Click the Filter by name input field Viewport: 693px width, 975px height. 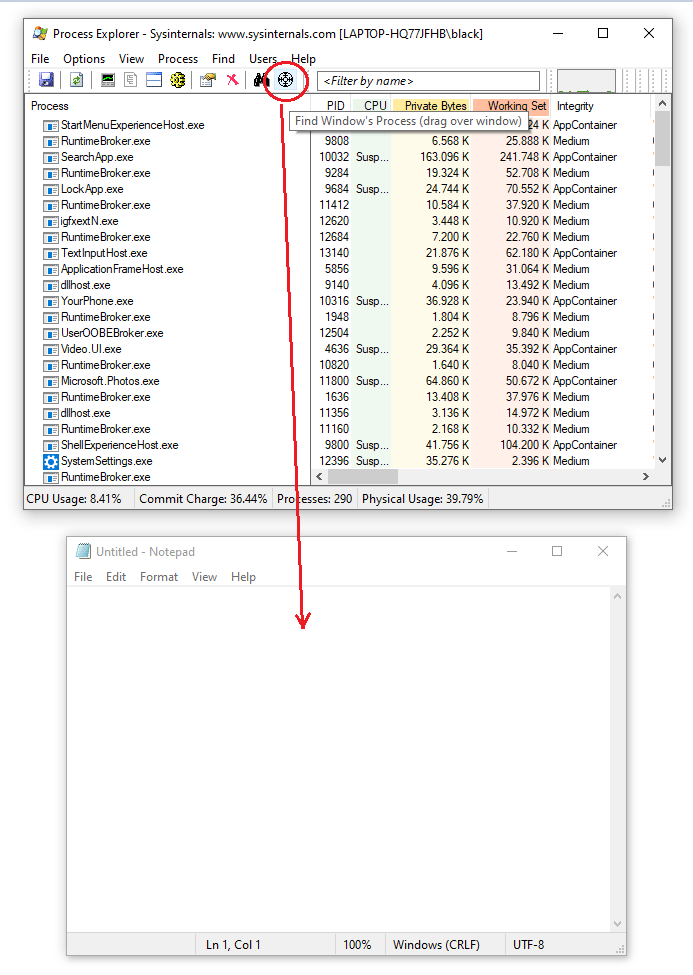tap(428, 81)
